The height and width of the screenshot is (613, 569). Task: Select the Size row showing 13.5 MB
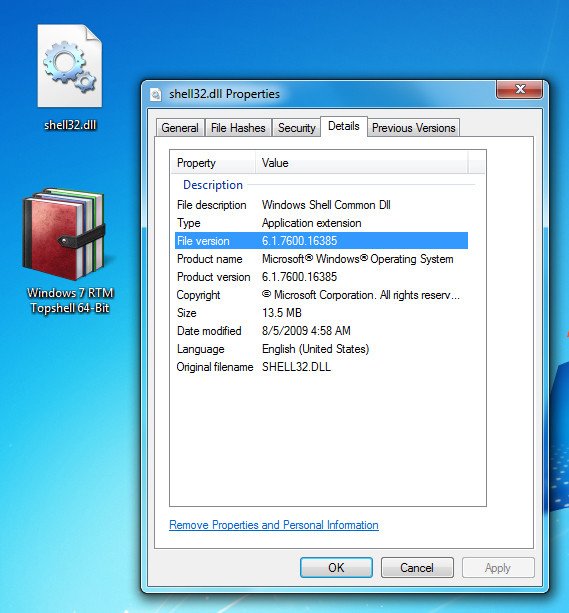click(x=321, y=313)
